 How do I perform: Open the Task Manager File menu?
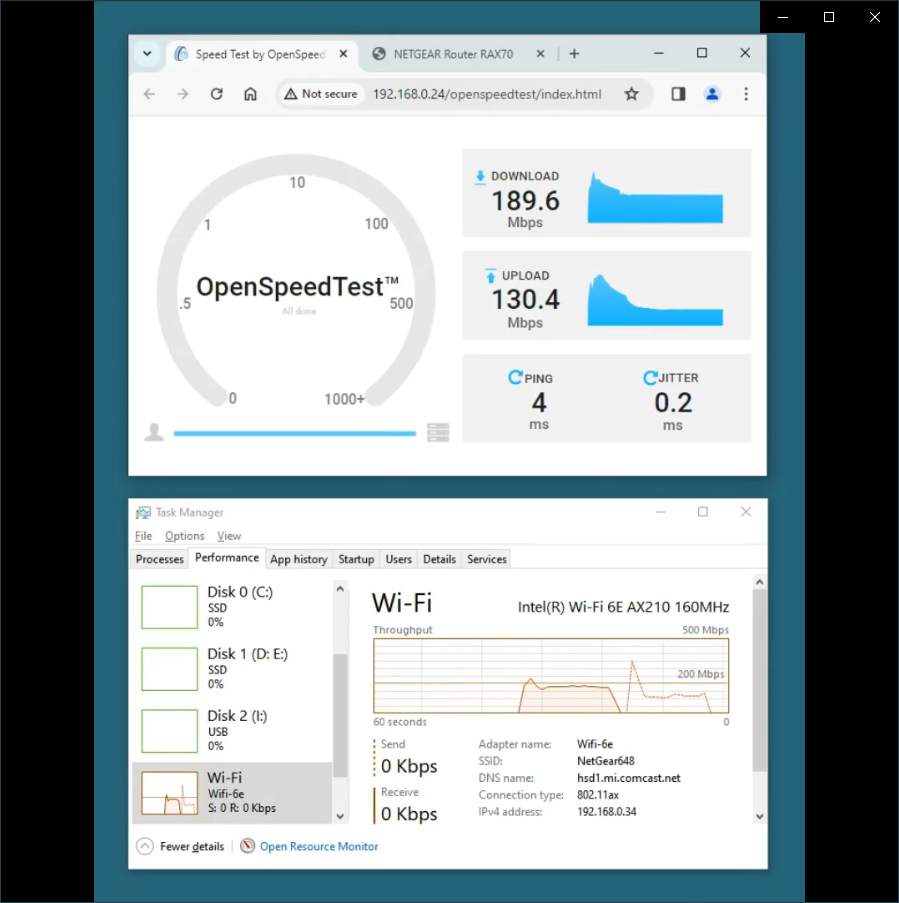[x=143, y=536]
